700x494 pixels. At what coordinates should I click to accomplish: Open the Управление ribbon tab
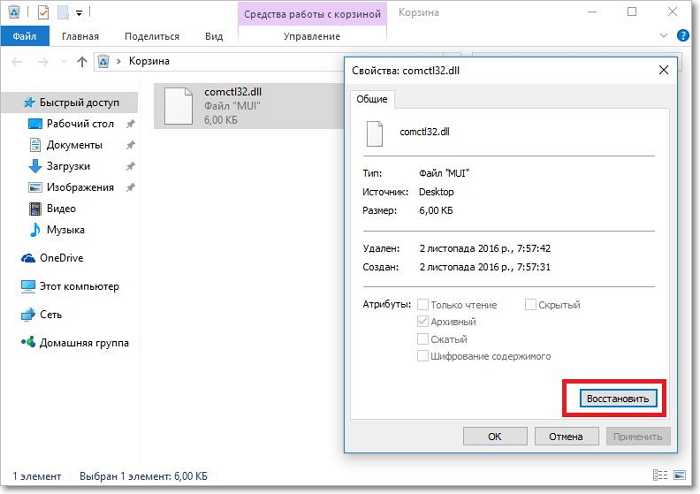pyautogui.click(x=312, y=36)
